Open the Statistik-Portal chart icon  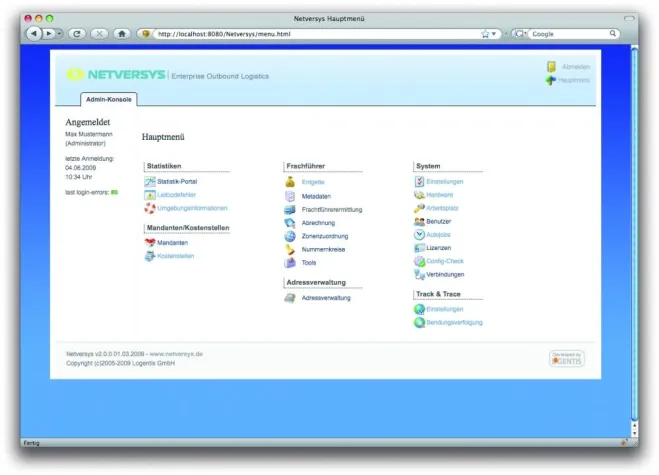150,181
